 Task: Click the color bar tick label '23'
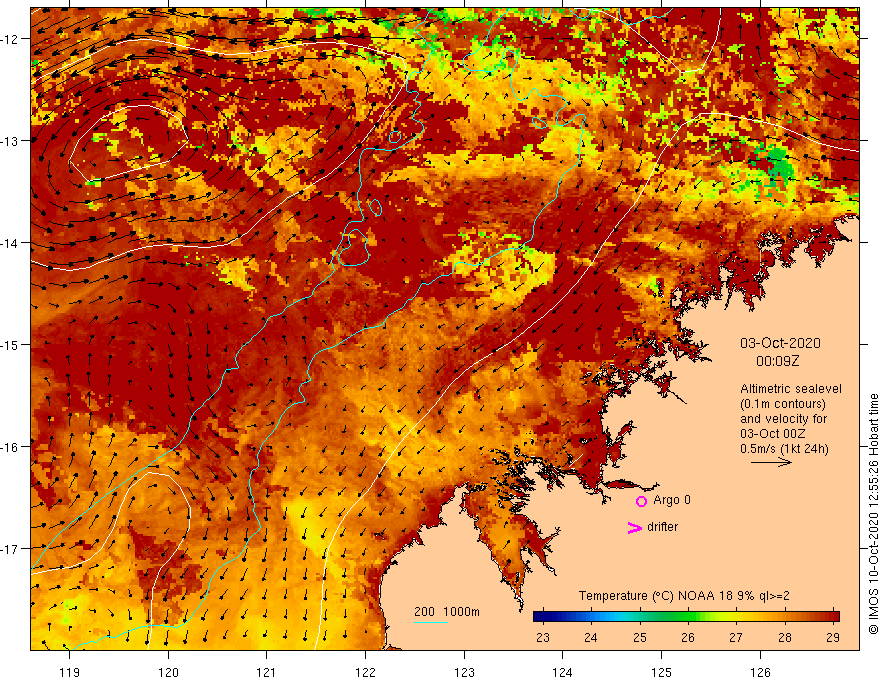point(543,637)
